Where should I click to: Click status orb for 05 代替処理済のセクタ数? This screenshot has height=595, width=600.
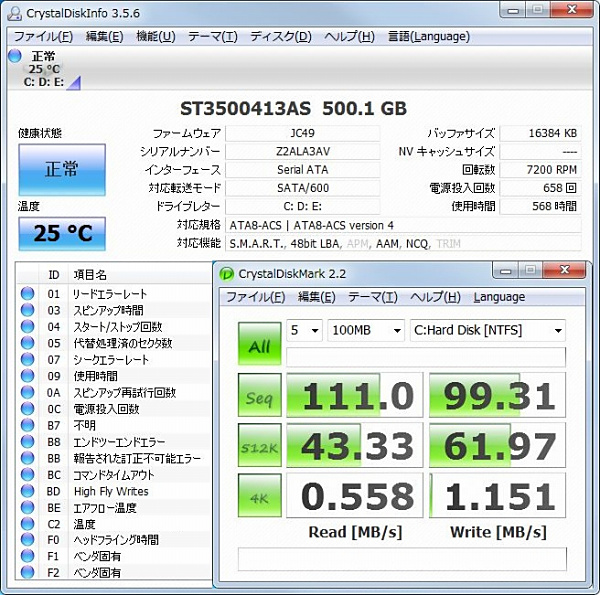point(27,343)
